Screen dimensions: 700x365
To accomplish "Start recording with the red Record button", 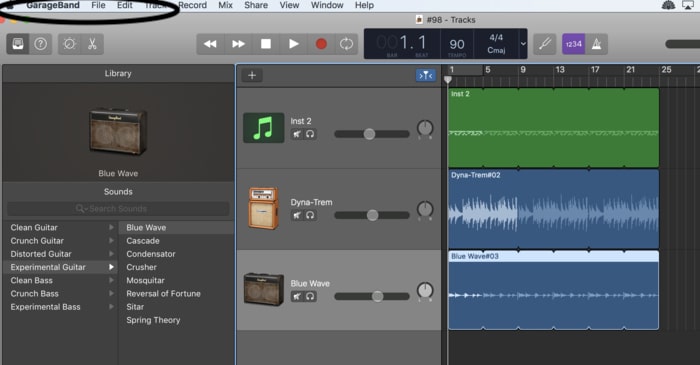I will (x=321, y=44).
